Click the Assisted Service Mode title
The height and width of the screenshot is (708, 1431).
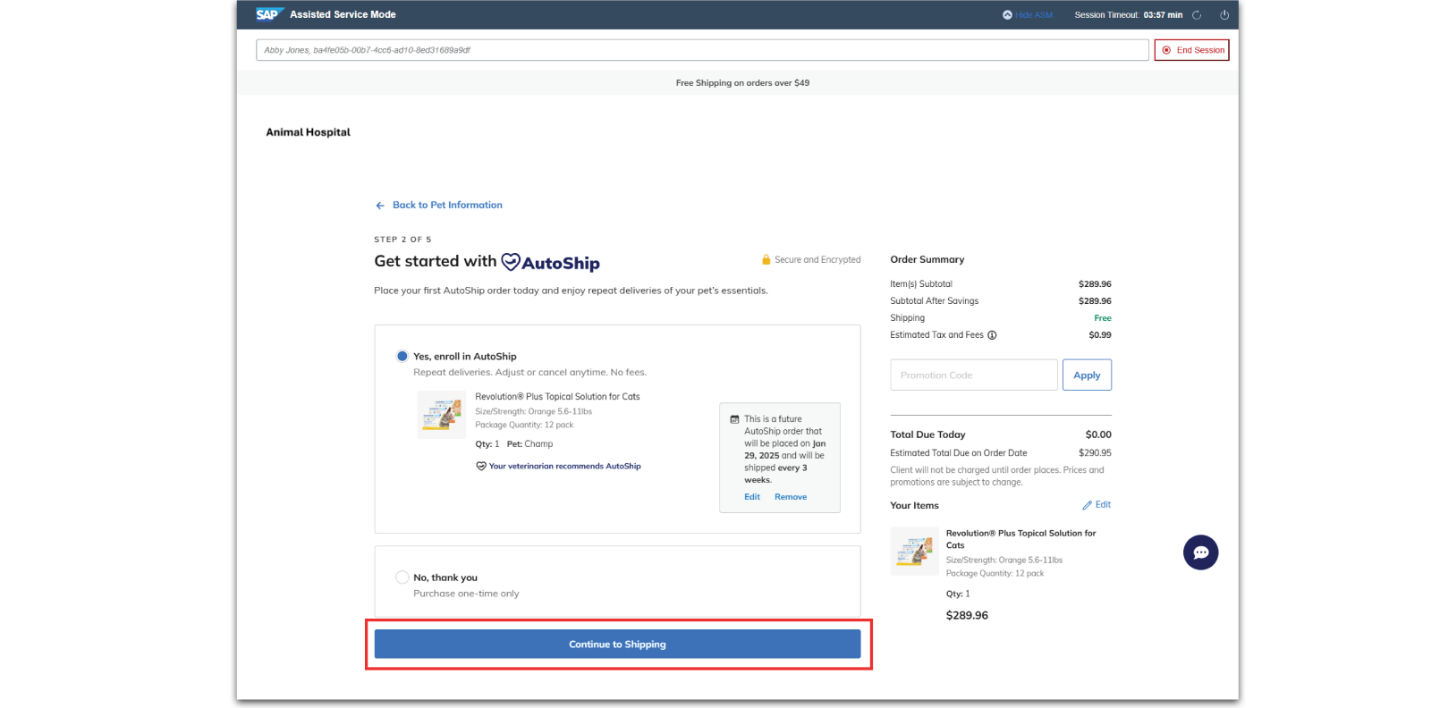click(343, 15)
